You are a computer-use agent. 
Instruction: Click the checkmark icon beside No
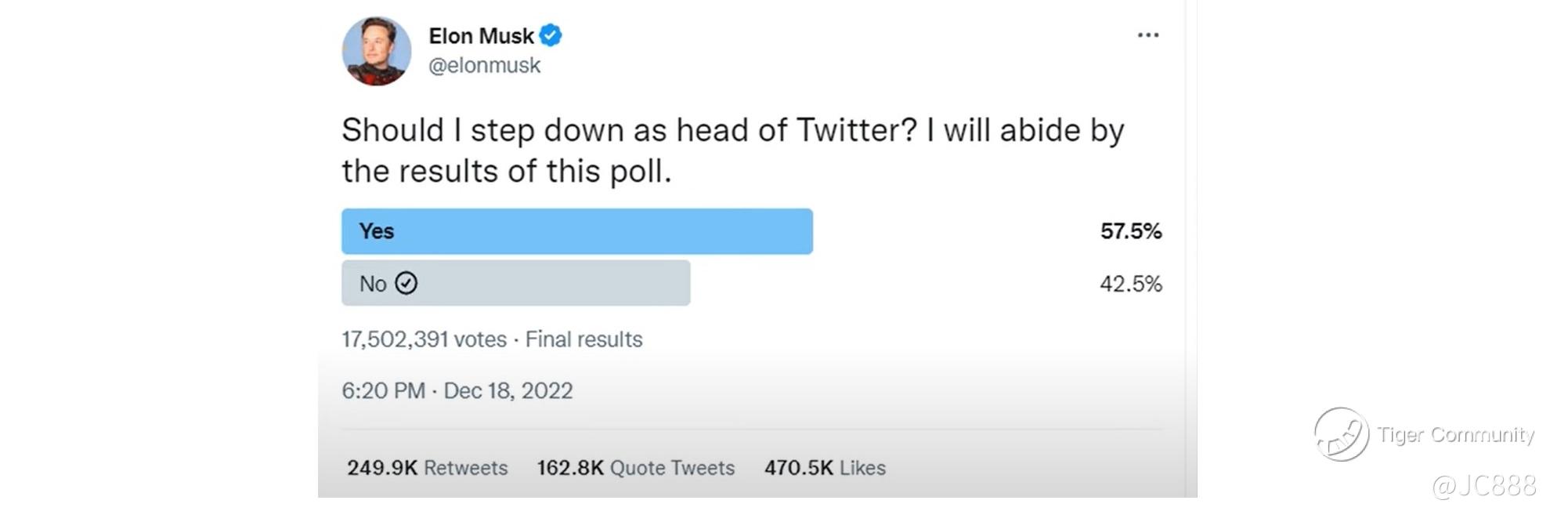tap(406, 283)
